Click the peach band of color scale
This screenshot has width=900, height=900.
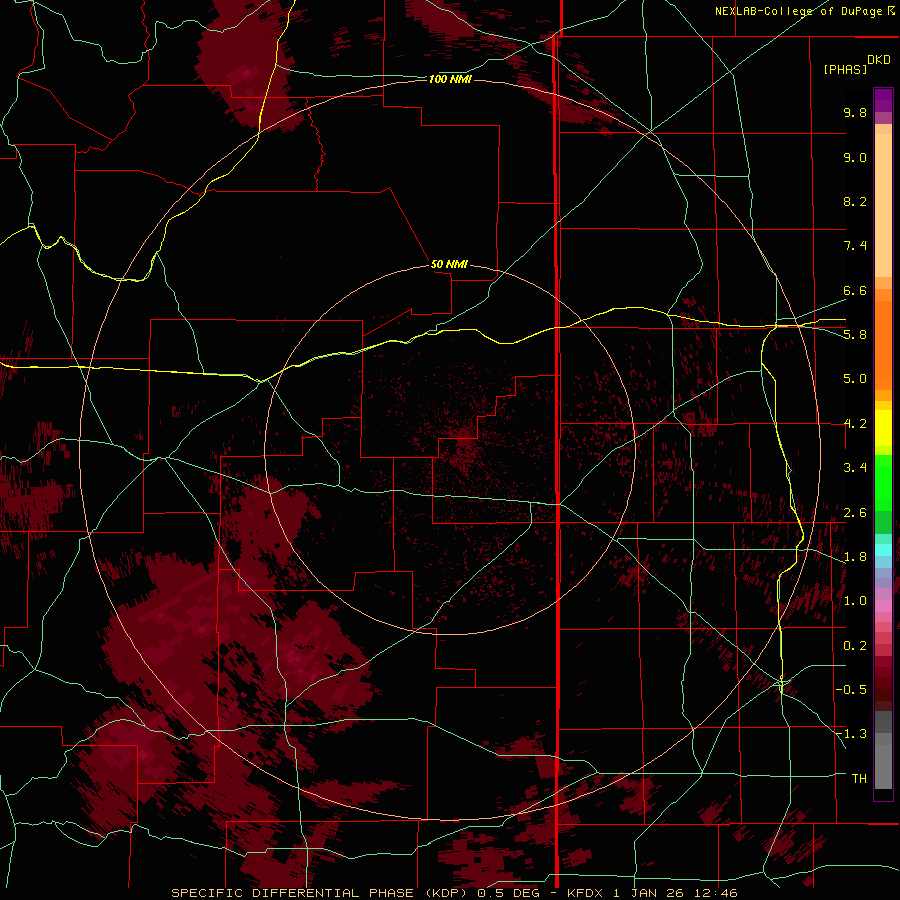(883, 205)
